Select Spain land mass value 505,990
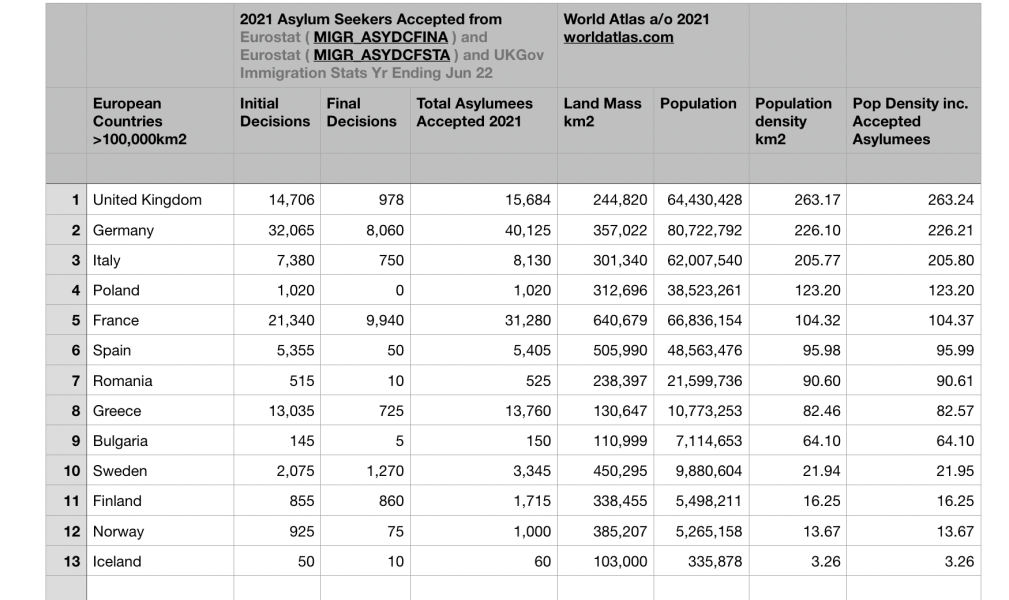 (x=606, y=350)
